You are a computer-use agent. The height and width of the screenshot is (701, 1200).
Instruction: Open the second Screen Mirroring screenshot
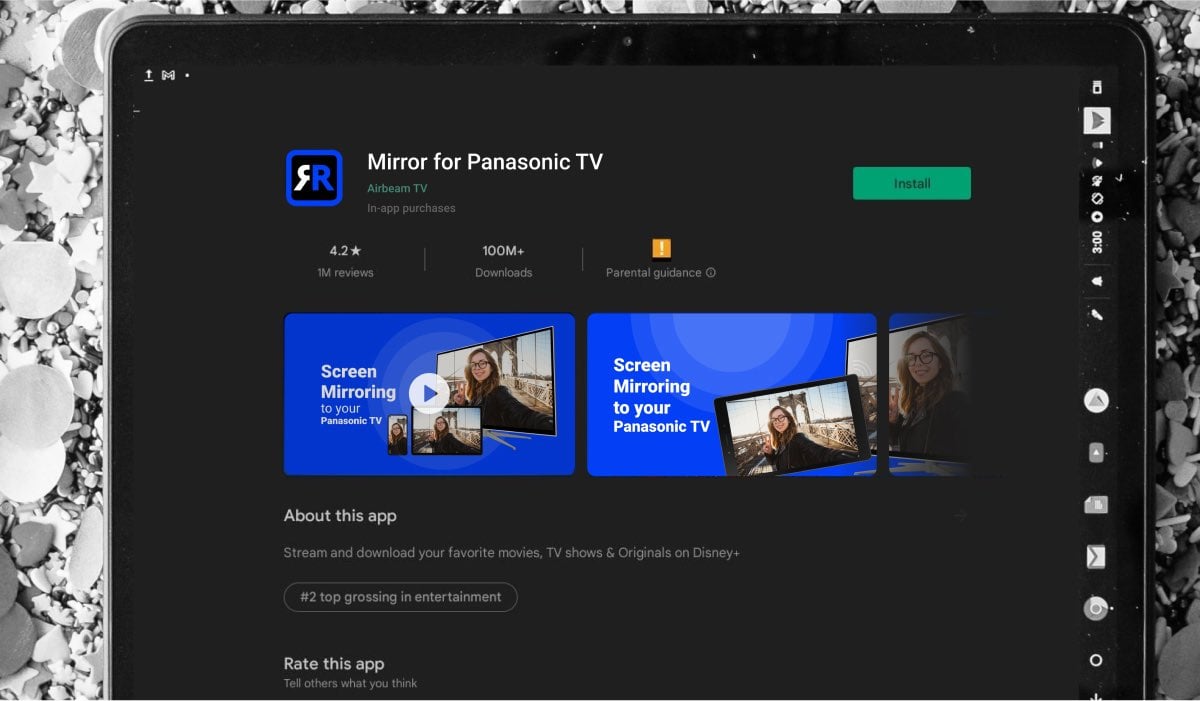tap(732, 394)
